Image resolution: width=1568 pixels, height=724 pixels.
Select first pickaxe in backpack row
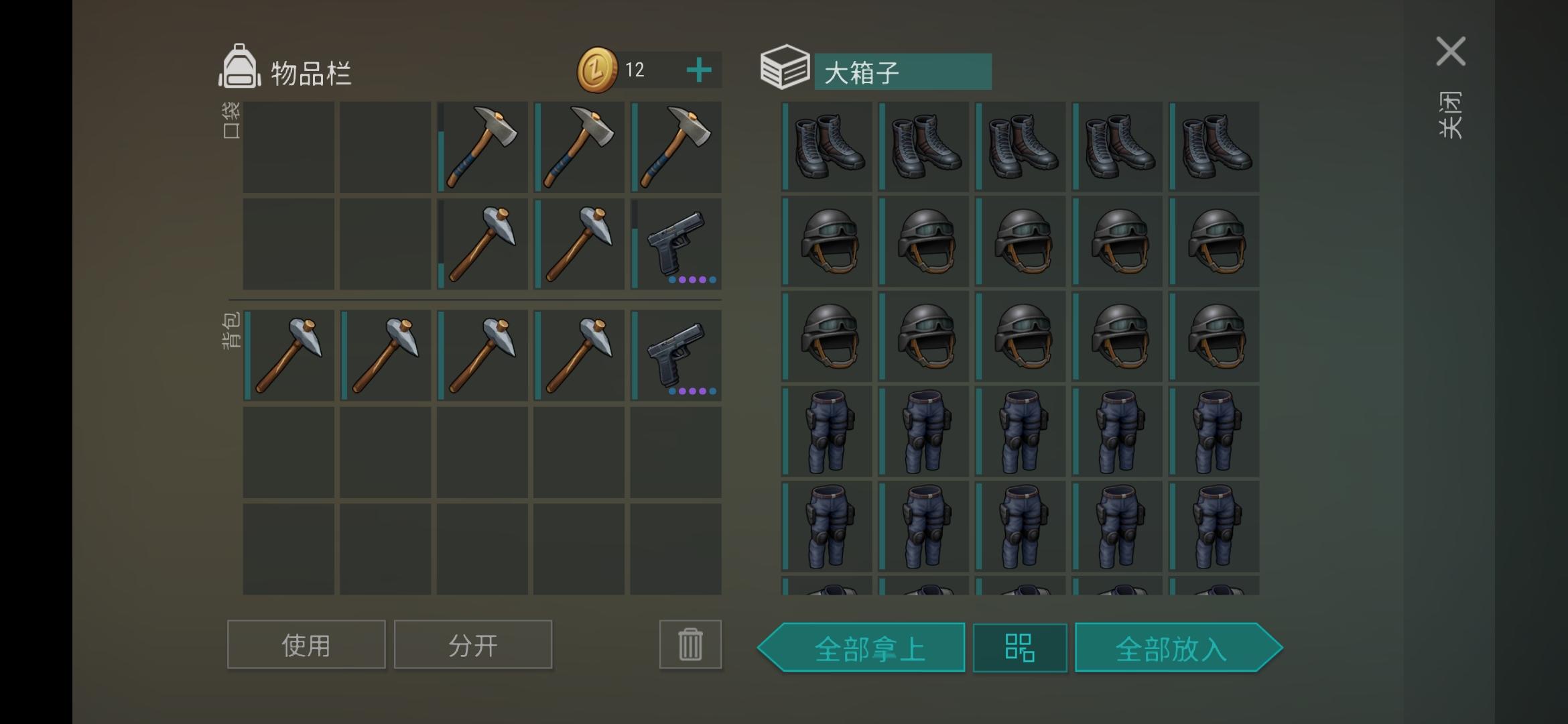point(289,355)
